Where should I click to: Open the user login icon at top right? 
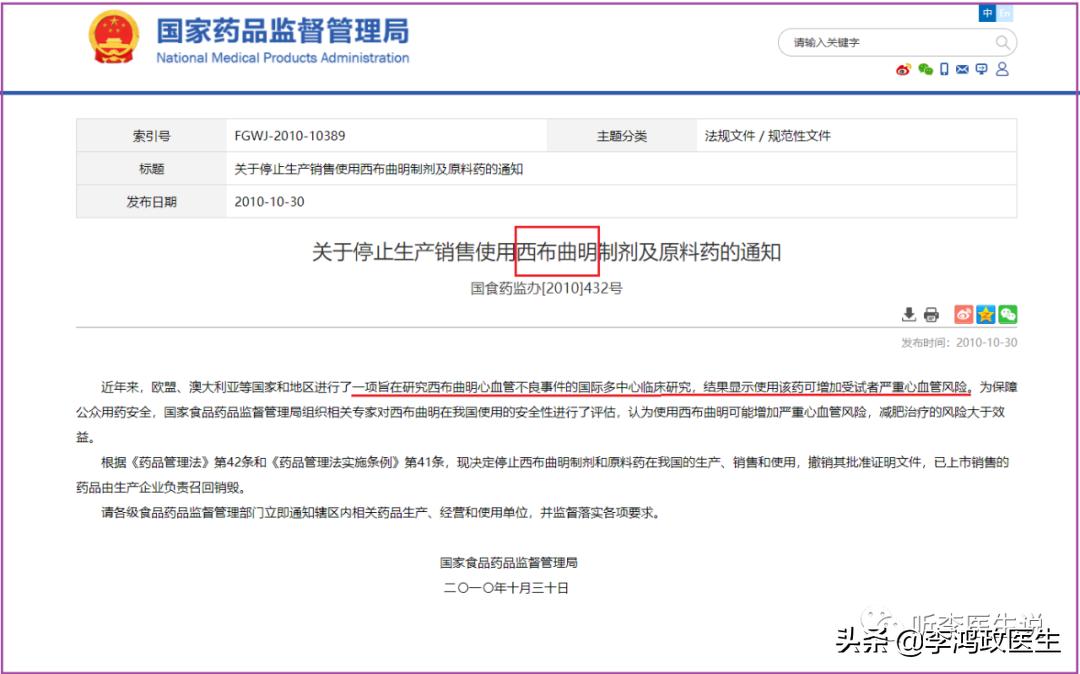[x=1000, y=70]
